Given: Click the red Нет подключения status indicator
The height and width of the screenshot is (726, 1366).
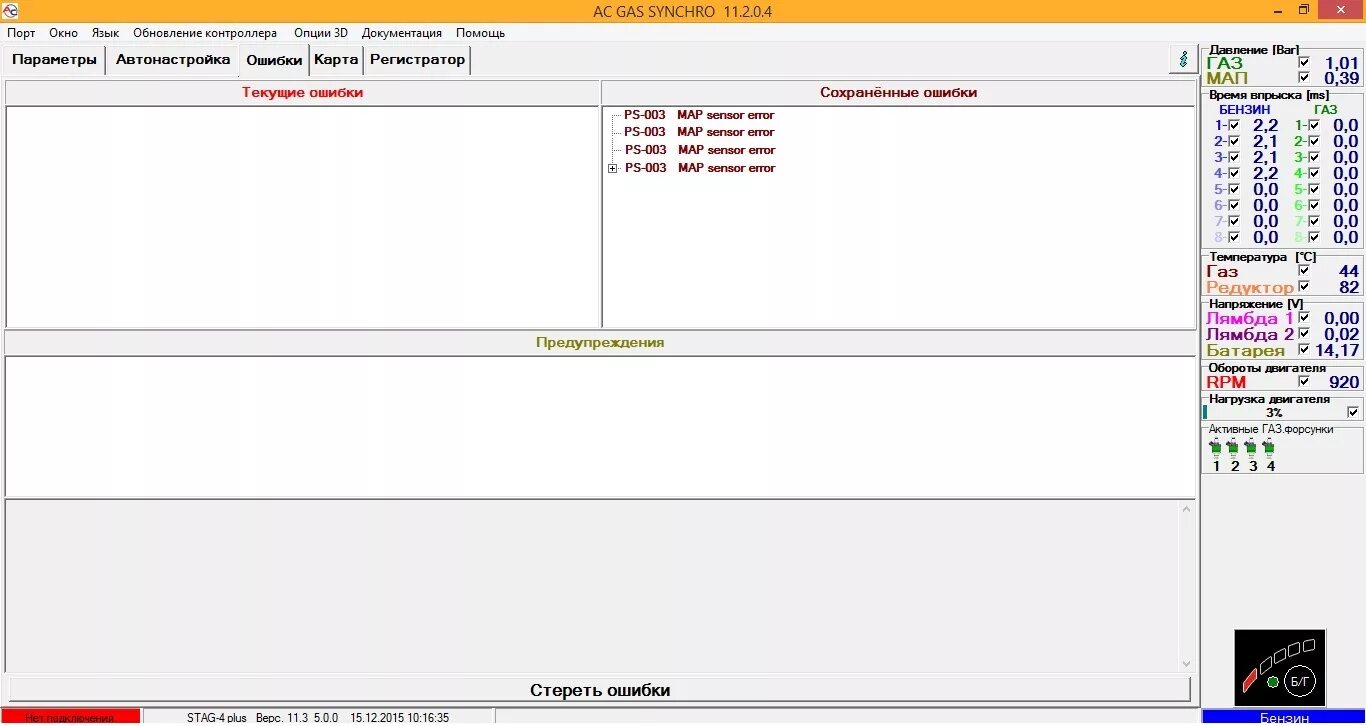Looking at the screenshot, I should click(70, 717).
